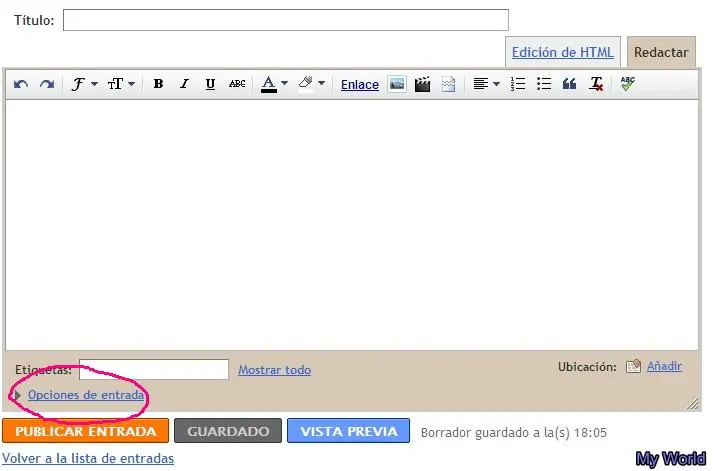The width and height of the screenshot is (718, 471).
Task: Click the Vista Previa button
Action: pos(348,431)
